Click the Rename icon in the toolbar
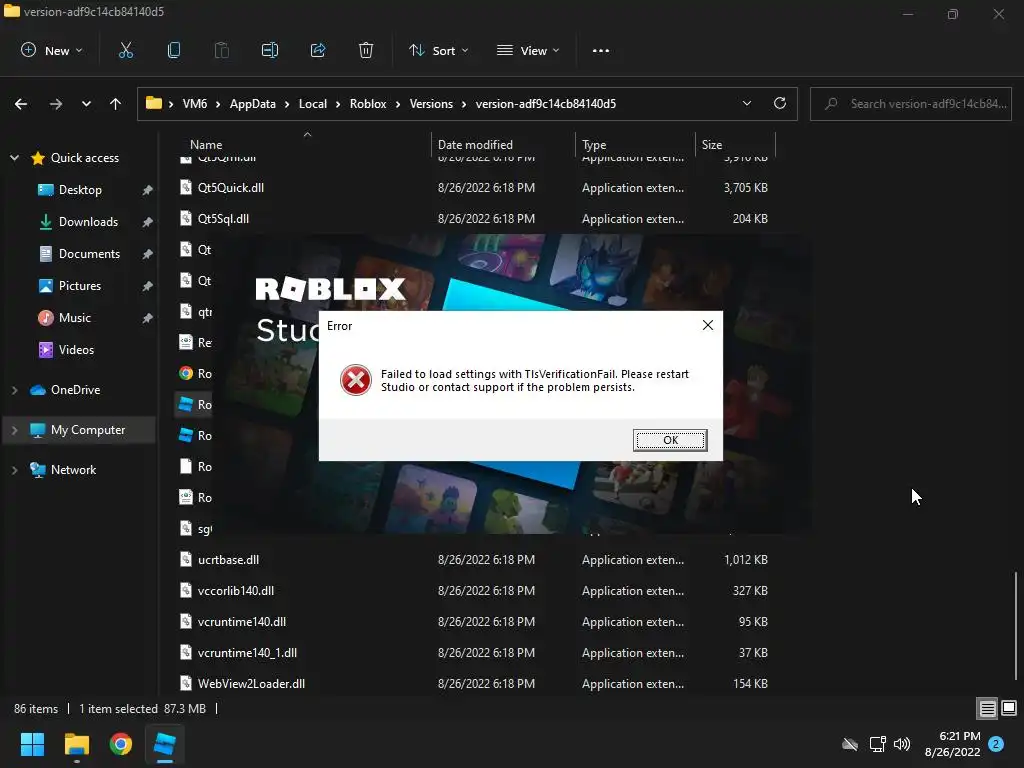 pos(270,51)
